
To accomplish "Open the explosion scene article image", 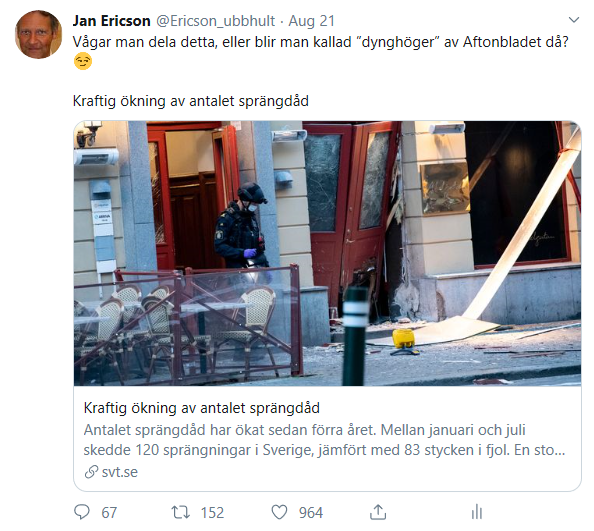I will pos(327,253).
